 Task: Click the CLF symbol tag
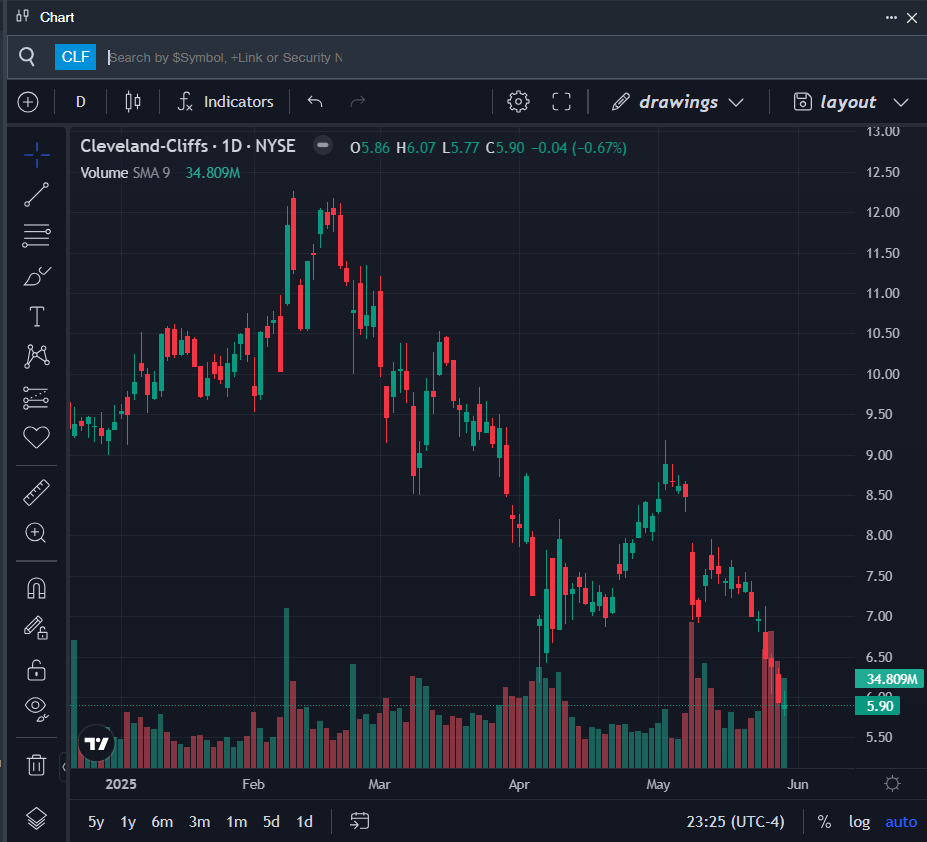[75, 57]
